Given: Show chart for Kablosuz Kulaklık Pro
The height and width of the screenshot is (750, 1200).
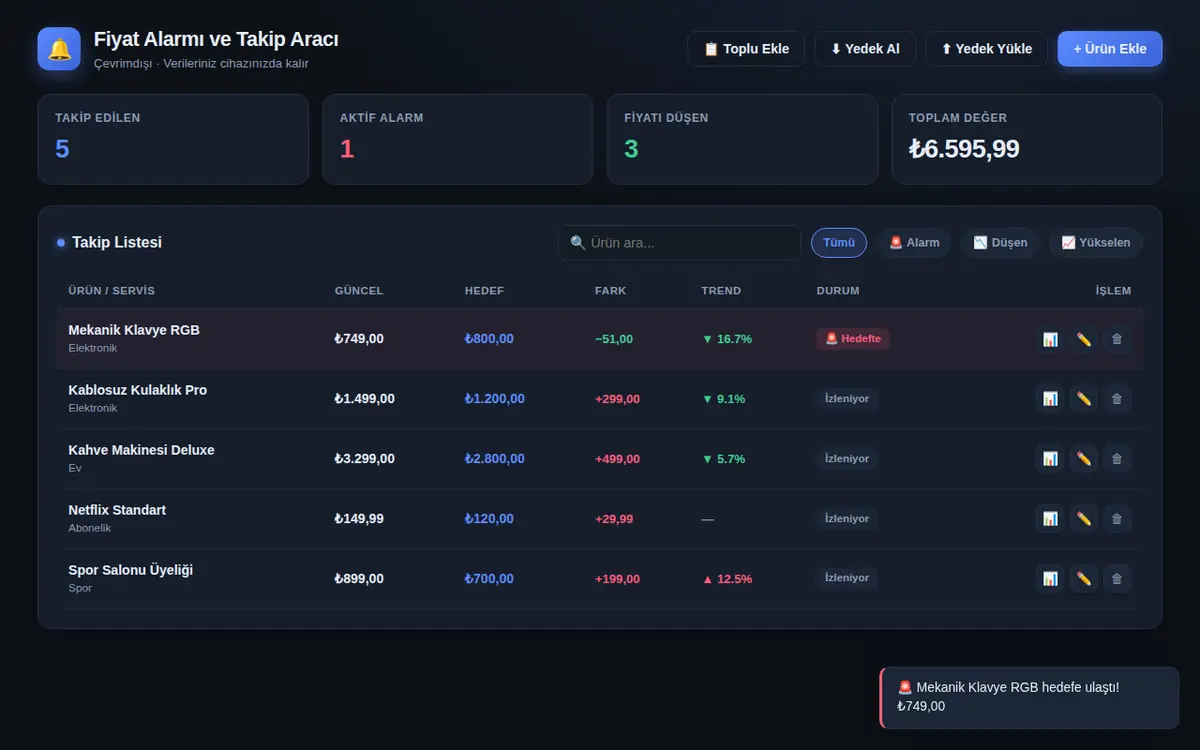Looking at the screenshot, I should (1050, 399).
